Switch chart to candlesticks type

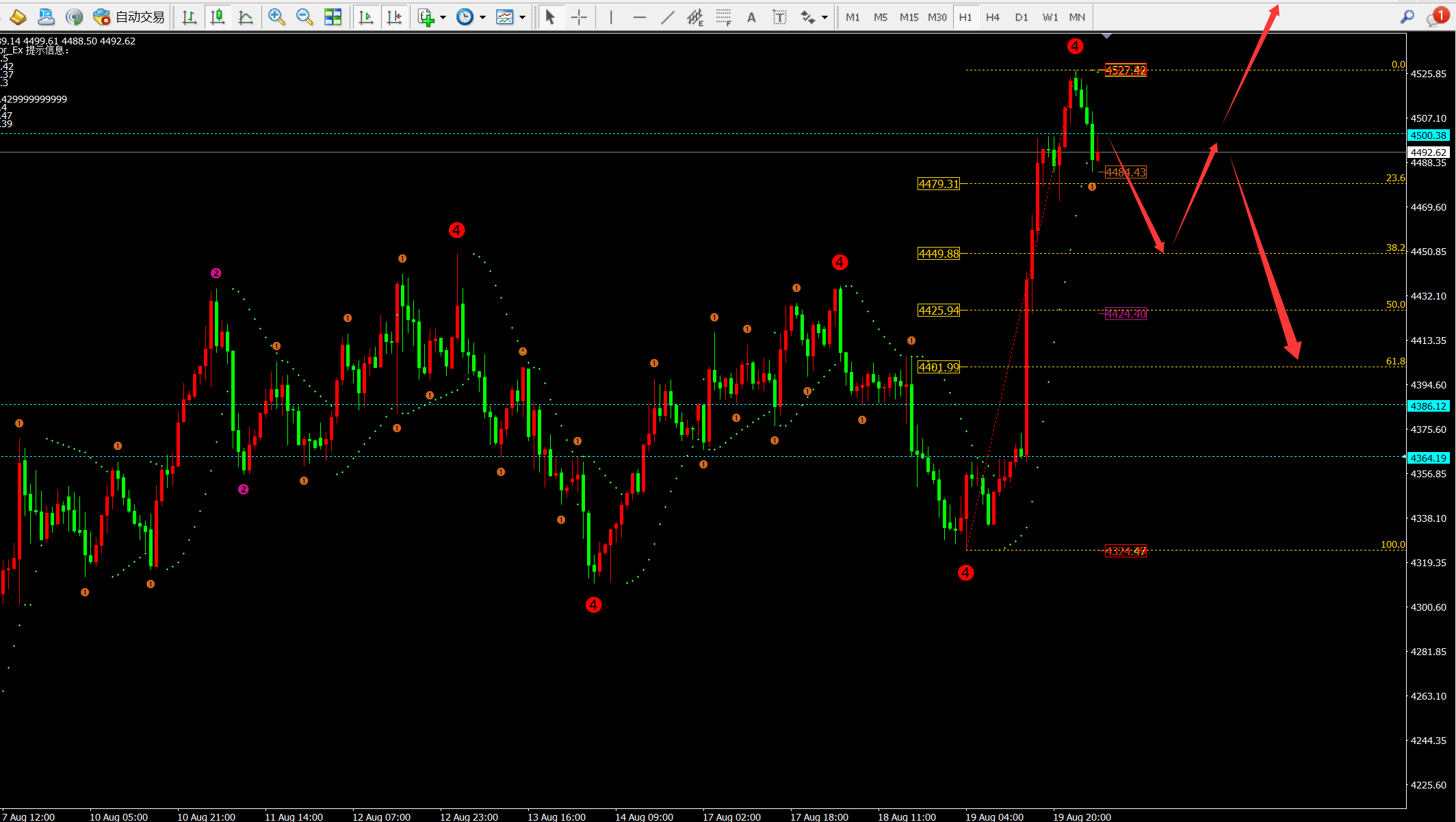pos(218,17)
